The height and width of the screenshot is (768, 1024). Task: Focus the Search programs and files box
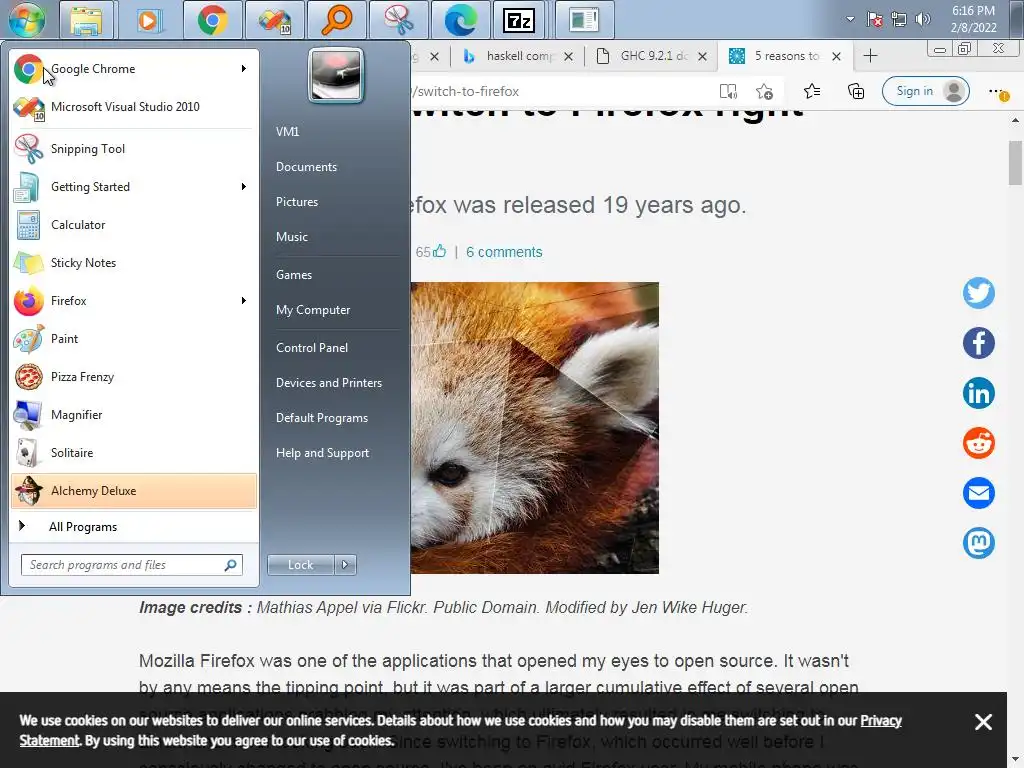point(132,565)
